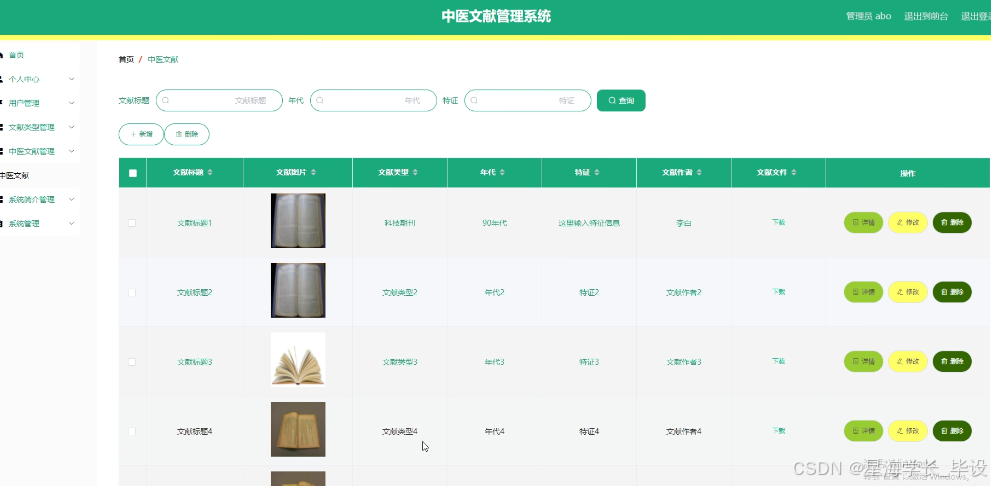991x486 pixels.
Task: Click the 90年代 cell
Action: pos(494,223)
